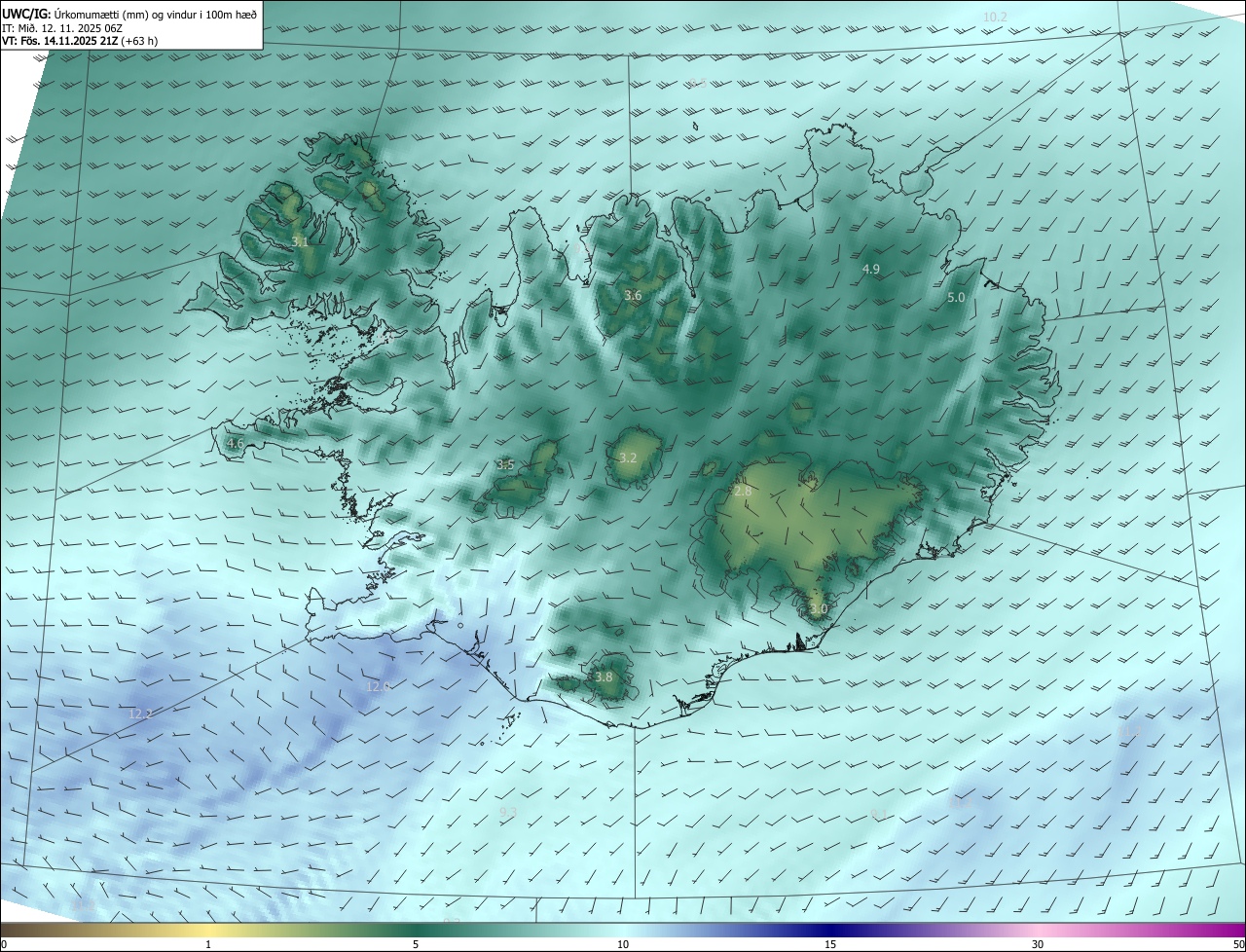Click the 4.9 value label
The width and height of the screenshot is (1246, 952).
871,269
